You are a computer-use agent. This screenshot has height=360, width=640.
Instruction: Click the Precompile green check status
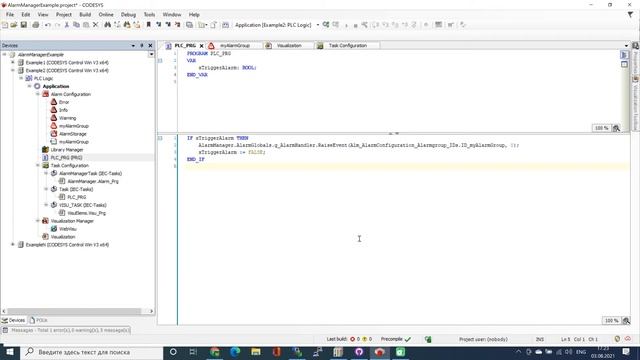396,339
